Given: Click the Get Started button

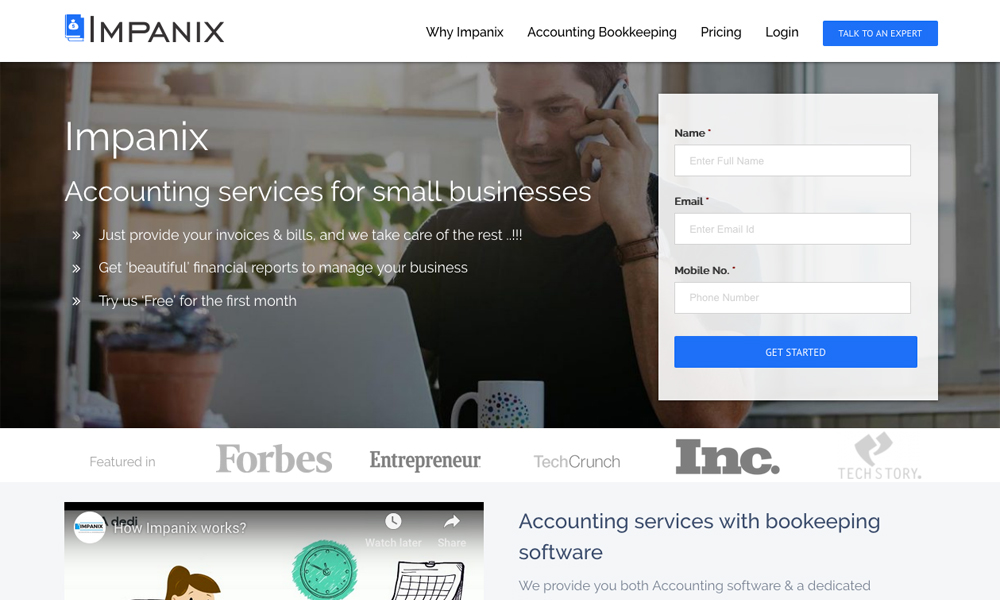Looking at the screenshot, I should [795, 352].
